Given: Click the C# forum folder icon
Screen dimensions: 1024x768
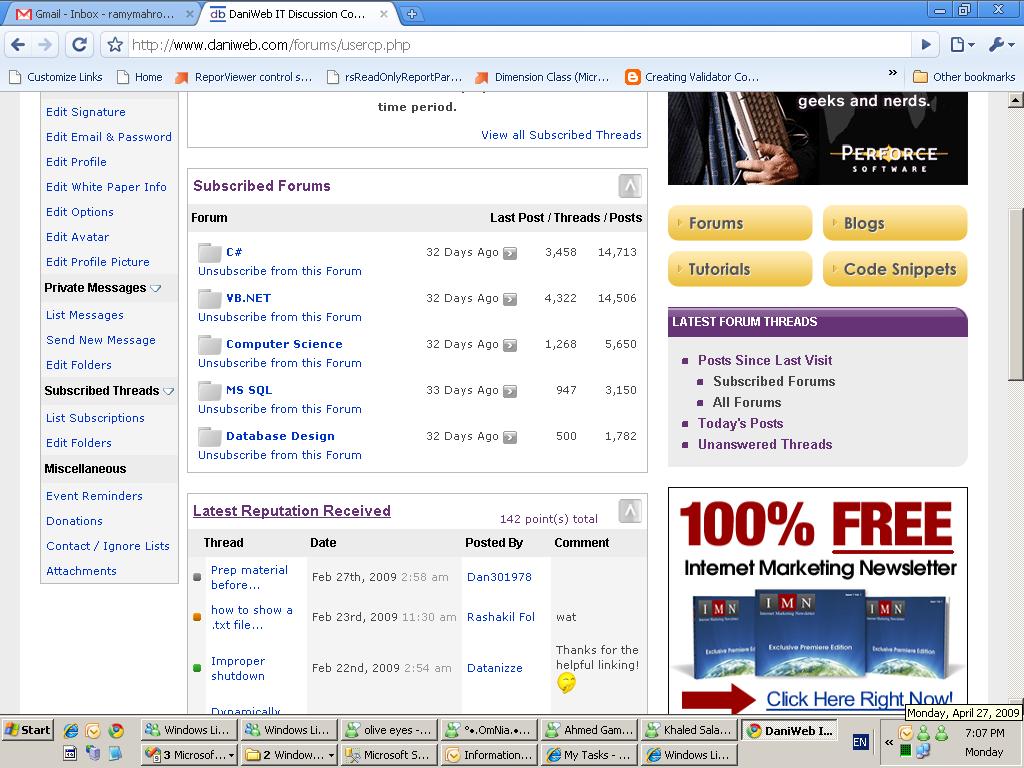Looking at the screenshot, I should click(x=210, y=252).
